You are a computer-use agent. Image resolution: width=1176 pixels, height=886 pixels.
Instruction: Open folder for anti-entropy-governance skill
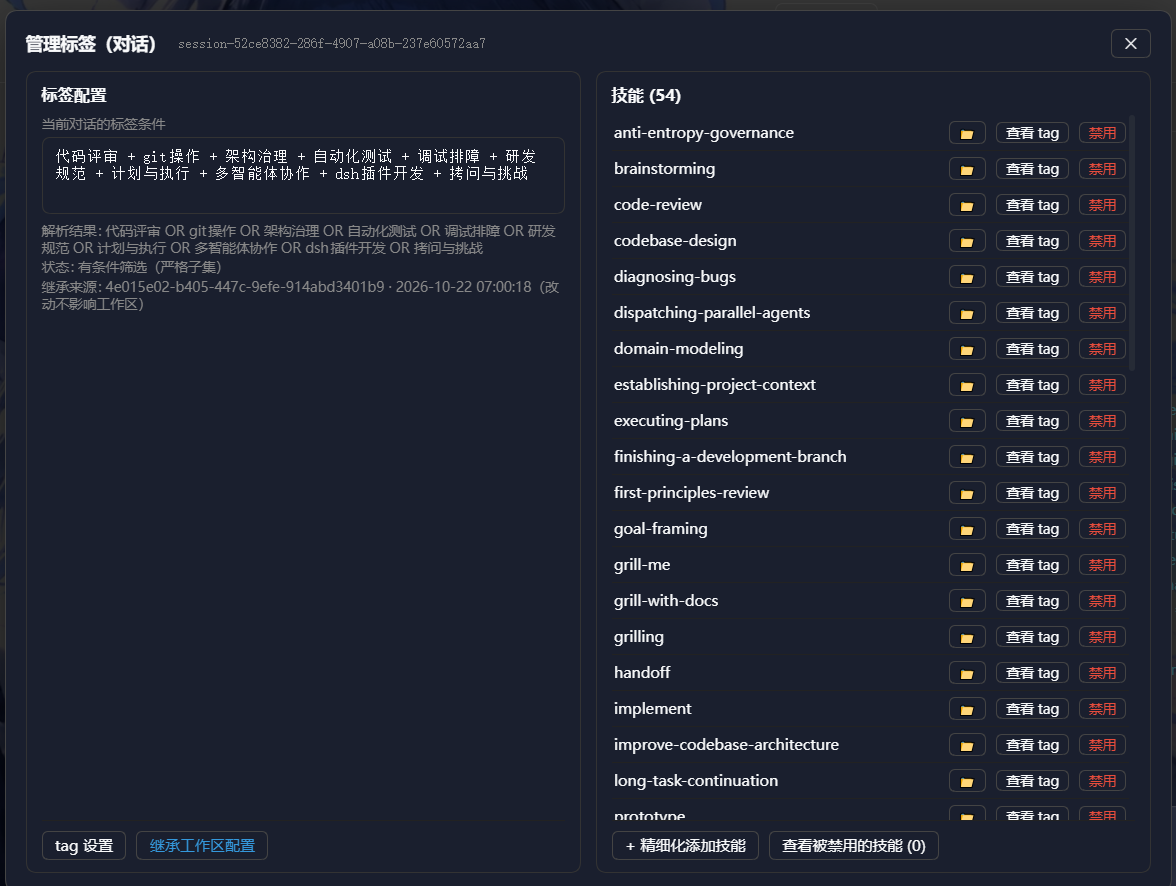(x=967, y=134)
